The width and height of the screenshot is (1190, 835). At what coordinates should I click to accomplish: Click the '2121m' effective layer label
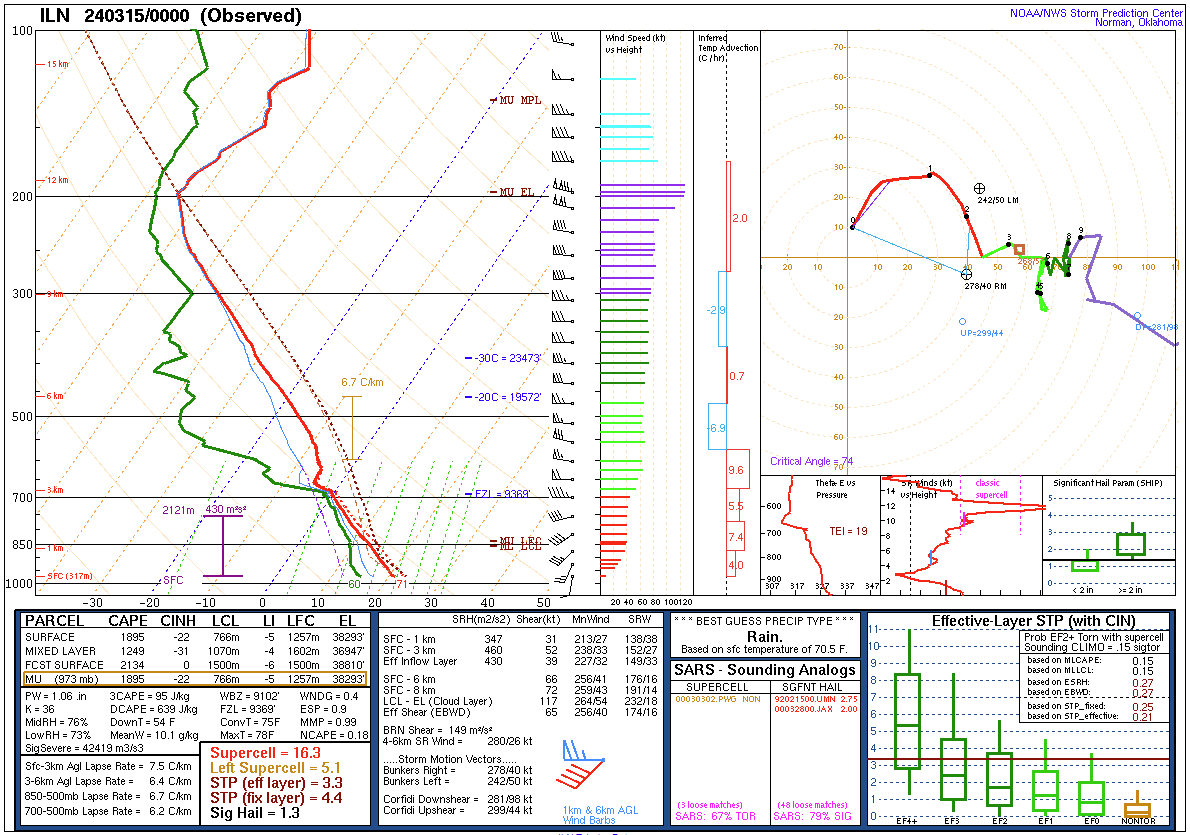[x=178, y=510]
